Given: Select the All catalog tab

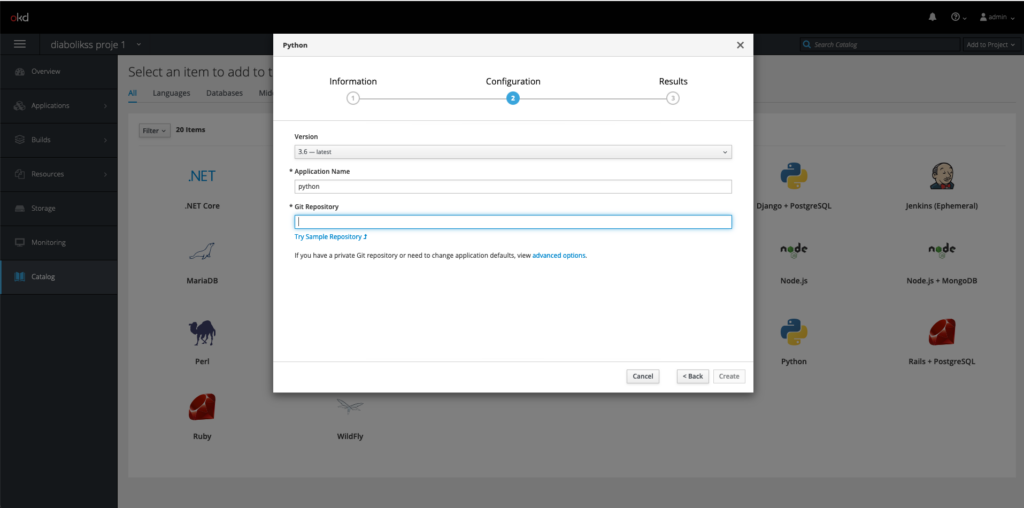Looking at the screenshot, I should (x=133, y=93).
